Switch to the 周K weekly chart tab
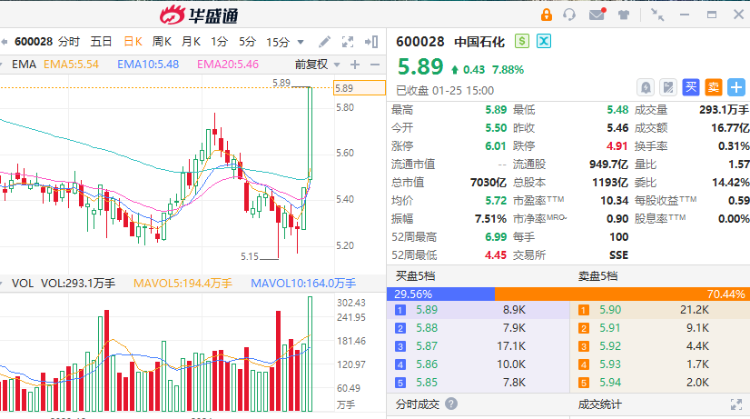Image resolution: width=750 pixels, height=419 pixels. tap(161, 41)
